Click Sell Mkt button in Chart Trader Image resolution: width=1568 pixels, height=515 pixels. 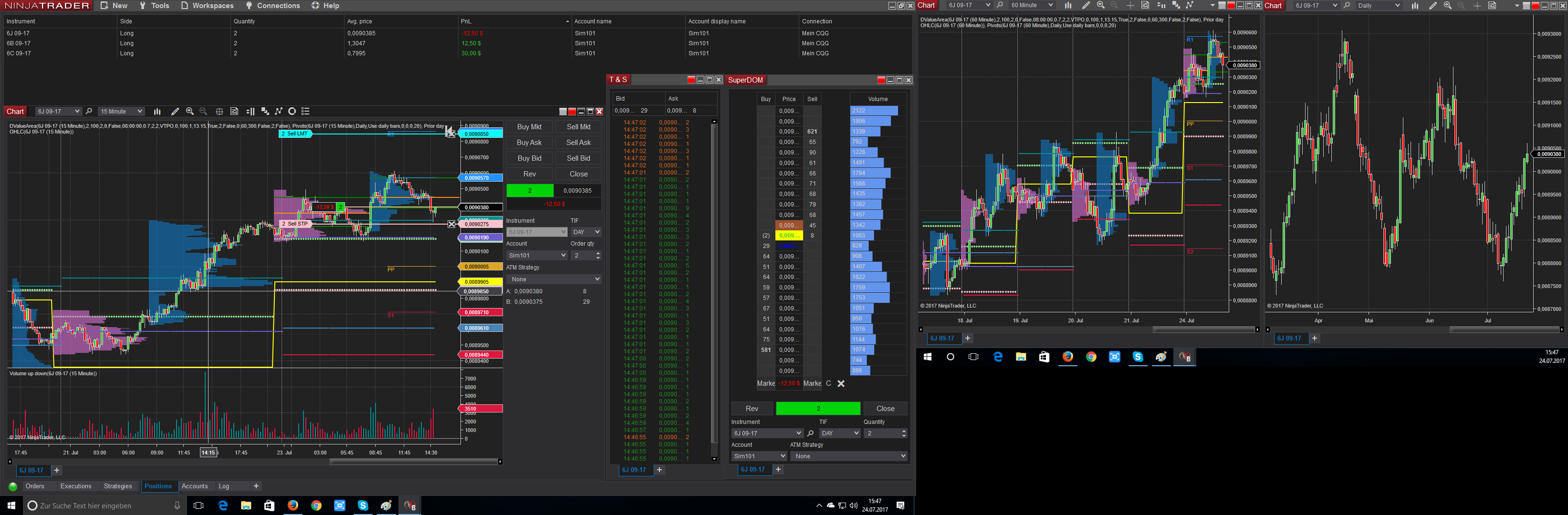[578, 127]
